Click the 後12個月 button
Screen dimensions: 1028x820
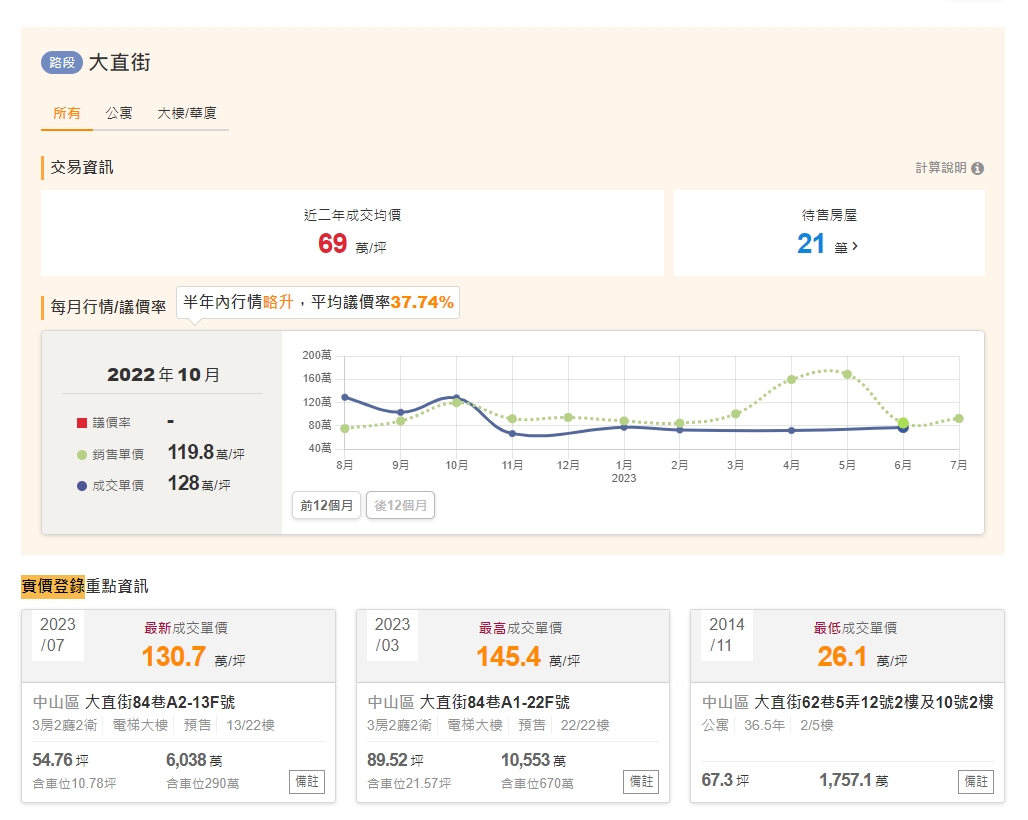click(x=401, y=505)
